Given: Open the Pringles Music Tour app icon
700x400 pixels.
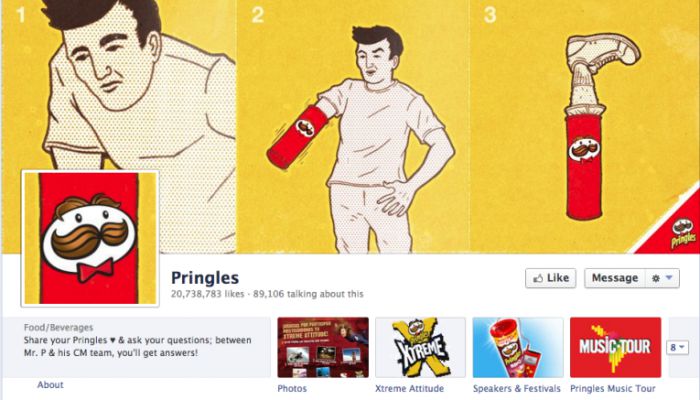Looking at the screenshot, I should click(x=614, y=347).
